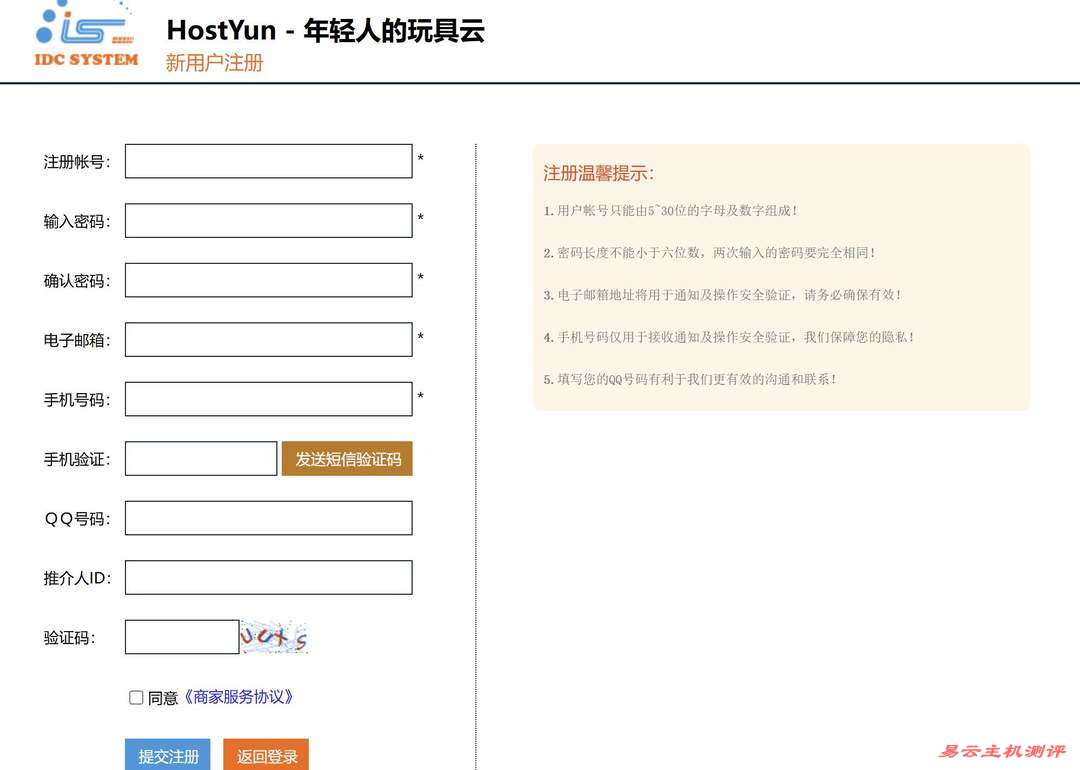Click the 验证码 captcha input box
The image size is (1080, 770).
[x=182, y=637]
